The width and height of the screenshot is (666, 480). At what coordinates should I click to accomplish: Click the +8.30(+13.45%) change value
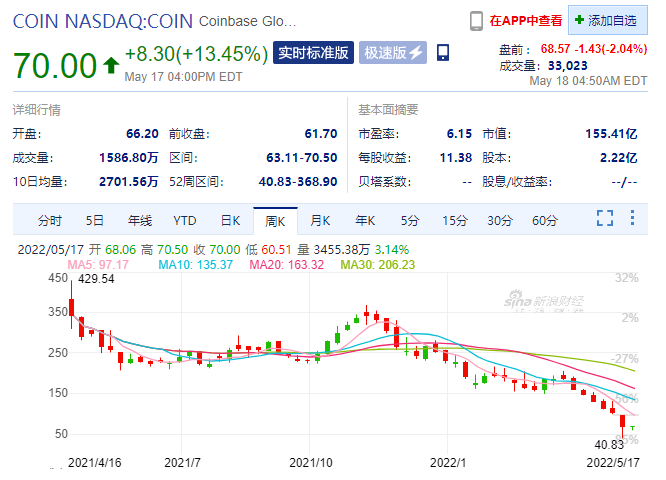click(x=196, y=54)
